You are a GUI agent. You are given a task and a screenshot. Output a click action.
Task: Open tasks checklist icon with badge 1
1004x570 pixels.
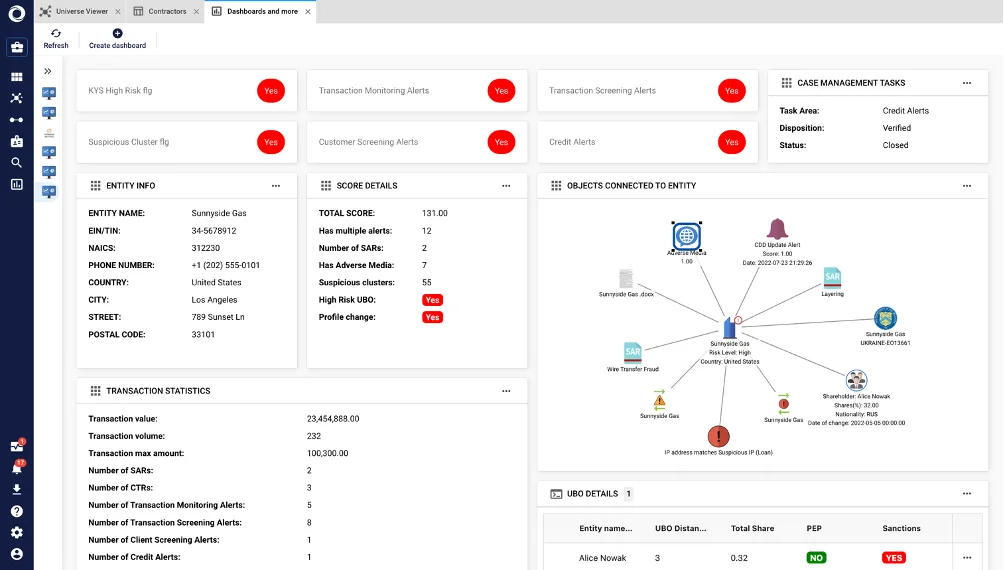pos(17,446)
